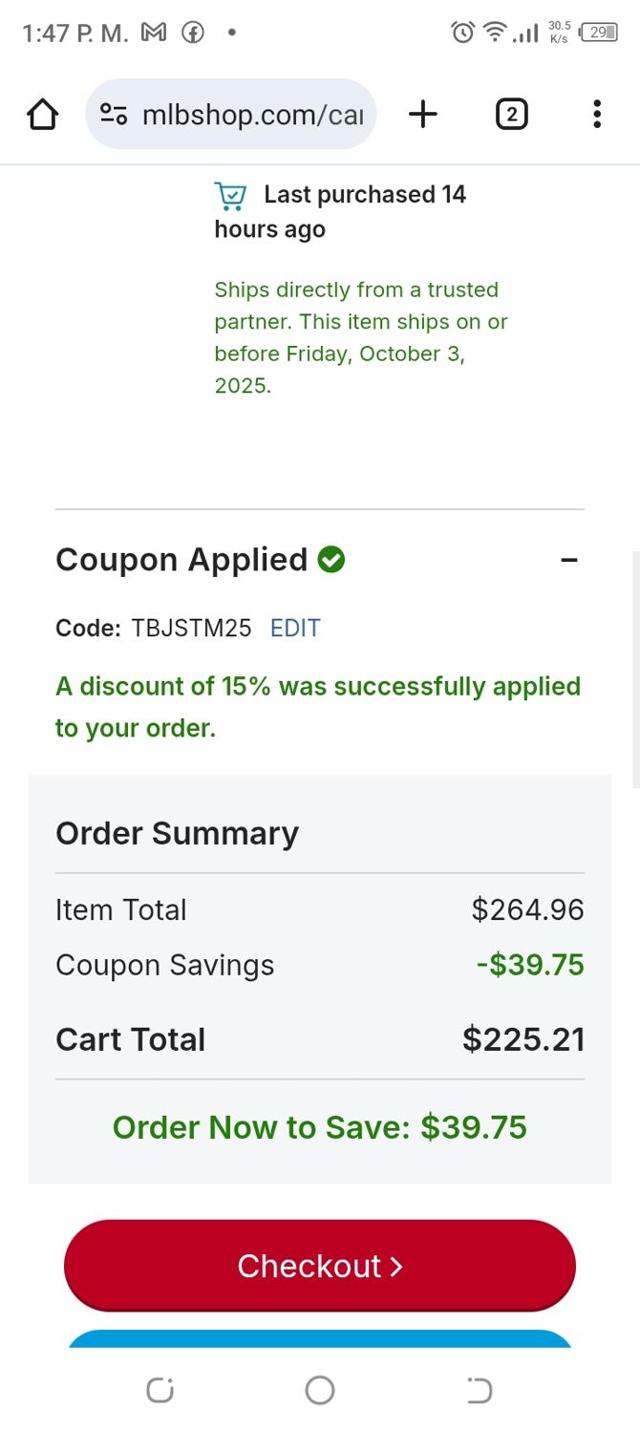Tap the Gmail notification icon in status bar
Image resolution: width=640 pixels, height=1433 pixels.
153,33
